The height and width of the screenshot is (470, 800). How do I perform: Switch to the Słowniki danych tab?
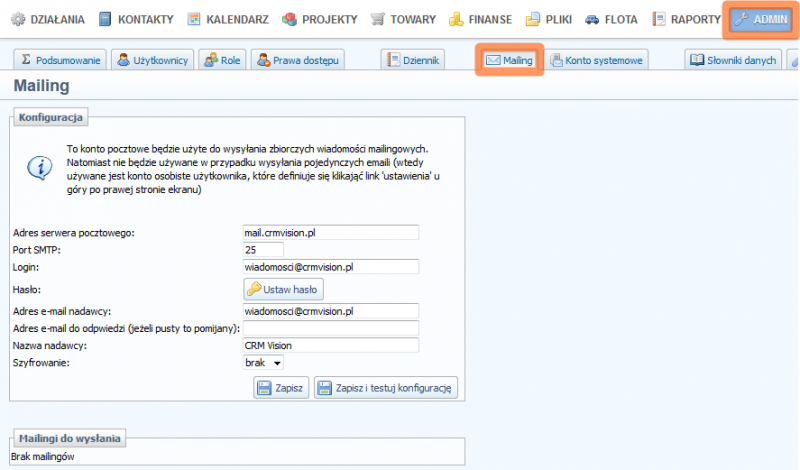[x=733, y=60]
